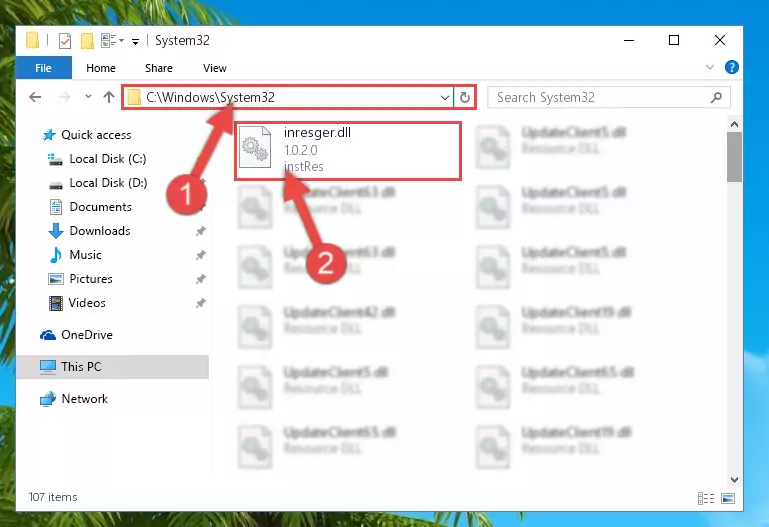Image resolution: width=769 pixels, height=527 pixels.
Task: Click the Downloads blue arrow icon
Action: [x=56, y=231]
